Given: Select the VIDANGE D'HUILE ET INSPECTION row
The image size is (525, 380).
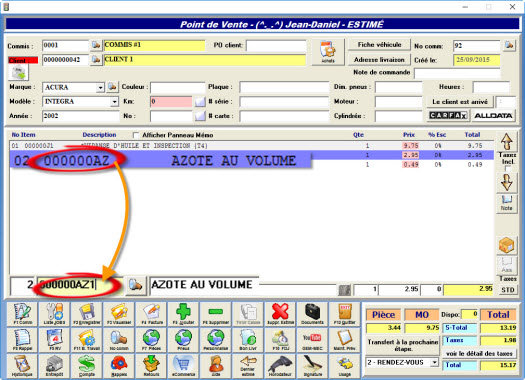Looking at the screenshot, I should (x=251, y=146).
